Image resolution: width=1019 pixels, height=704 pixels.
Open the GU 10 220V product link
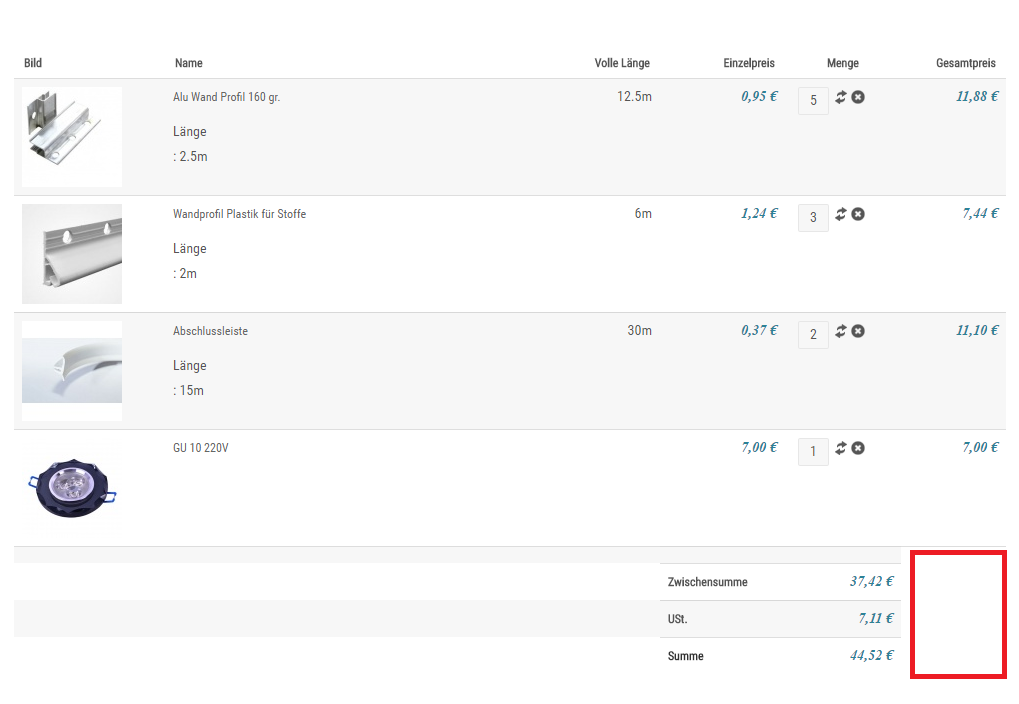click(x=200, y=448)
